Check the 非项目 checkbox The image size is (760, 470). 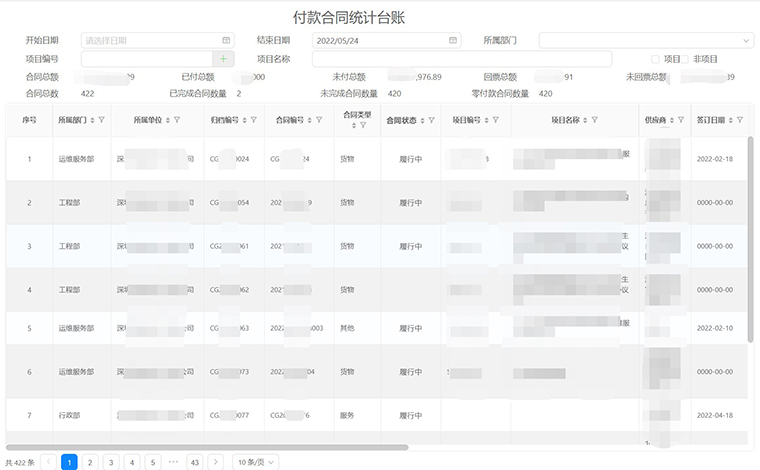(x=686, y=59)
